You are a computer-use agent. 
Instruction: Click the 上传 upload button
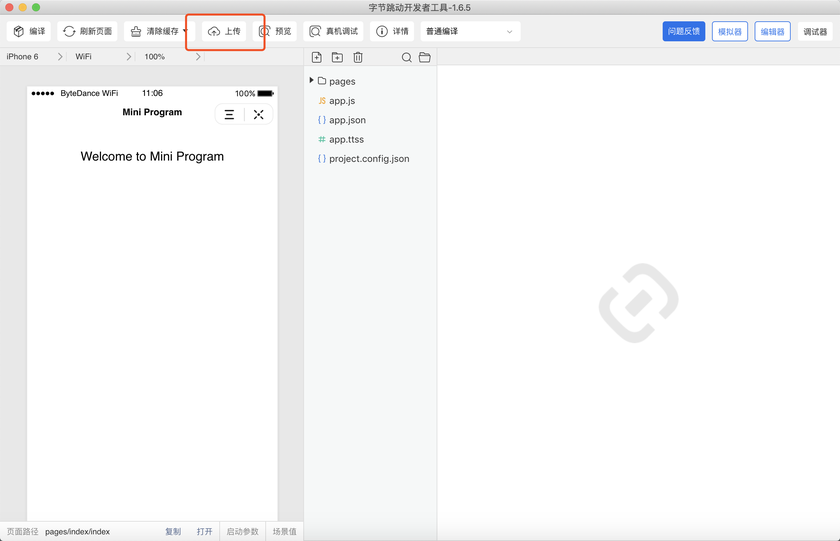(224, 31)
